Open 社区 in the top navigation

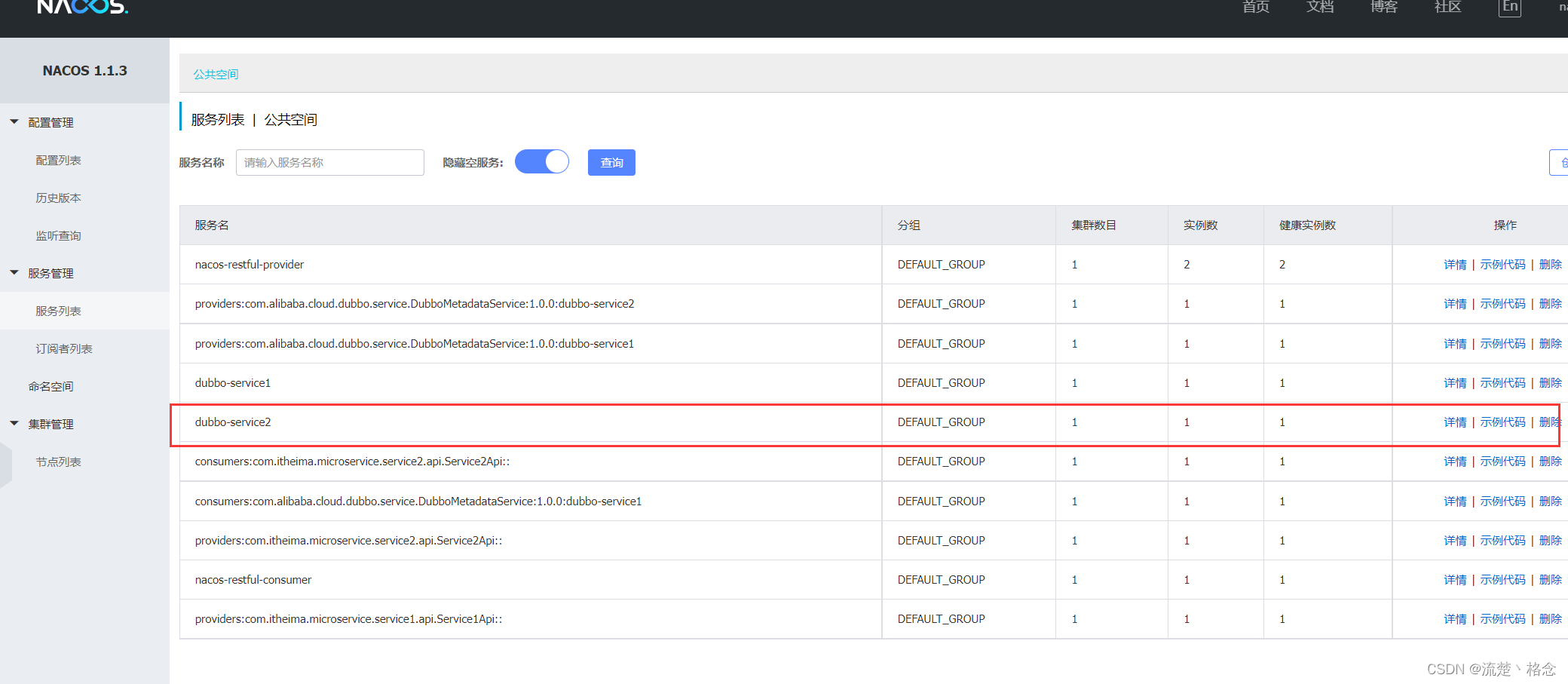tap(1447, 7)
